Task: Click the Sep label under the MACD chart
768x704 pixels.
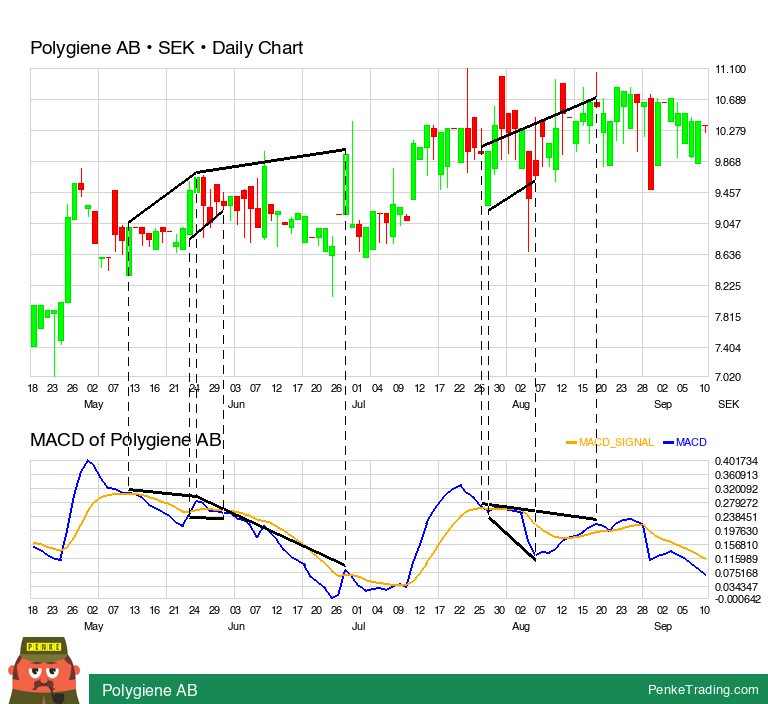Action: 663,626
